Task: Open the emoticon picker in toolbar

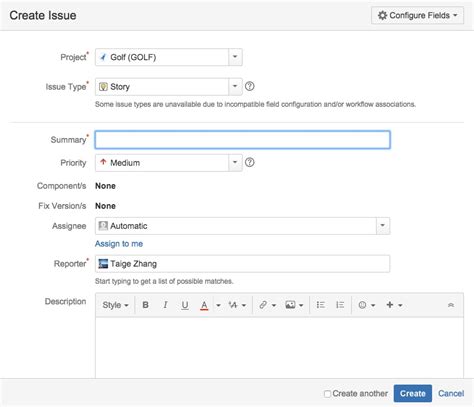Action: point(362,305)
